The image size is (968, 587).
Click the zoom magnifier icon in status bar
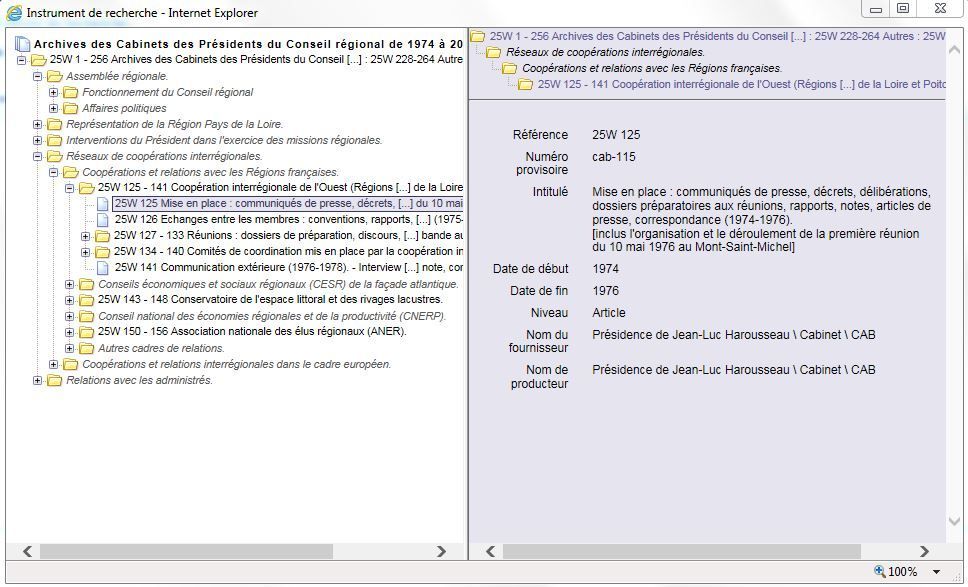(879, 572)
